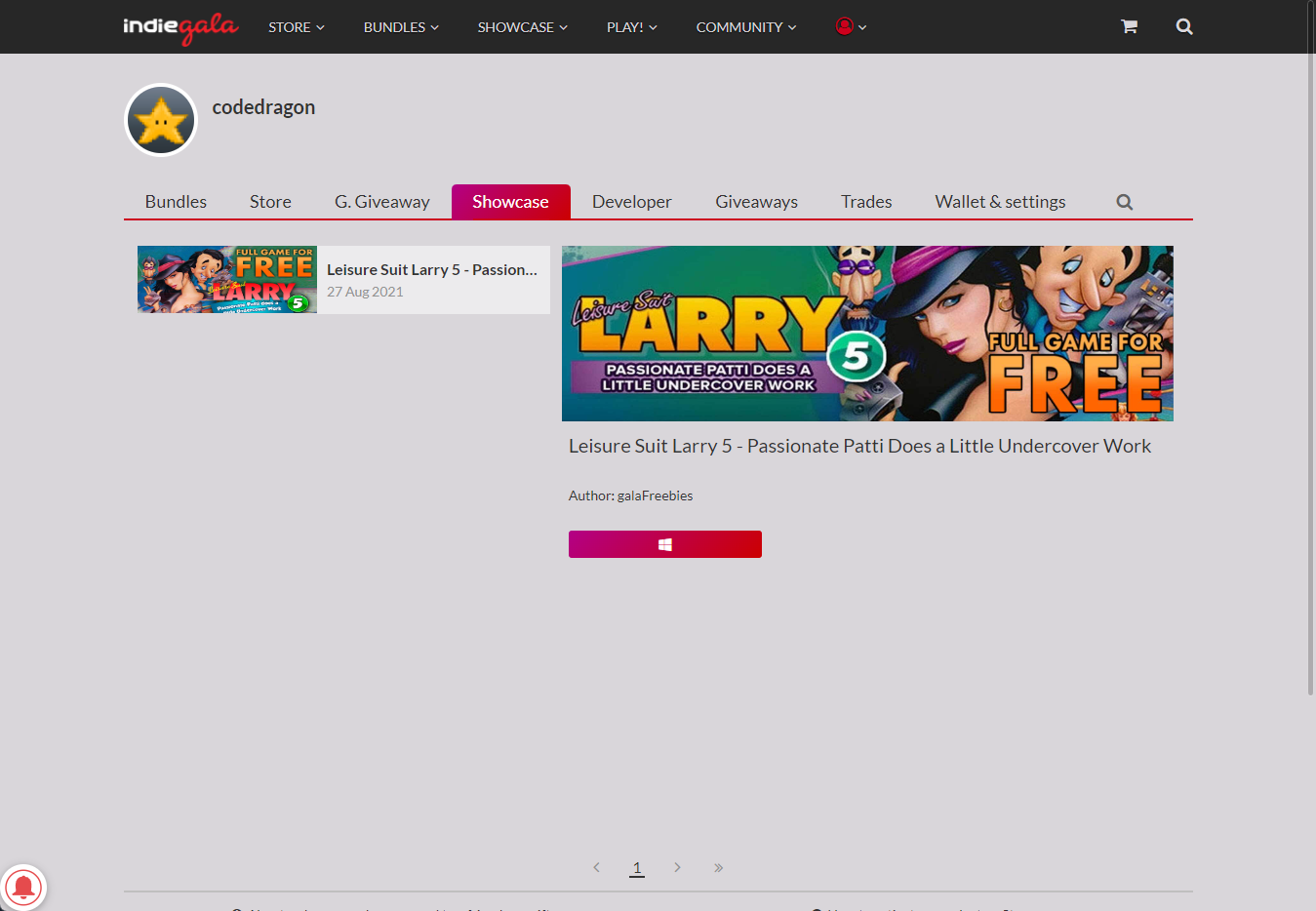Go to next page arrow
Image resolution: width=1316 pixels, height=911 pixels.
(x=677, y=867)
